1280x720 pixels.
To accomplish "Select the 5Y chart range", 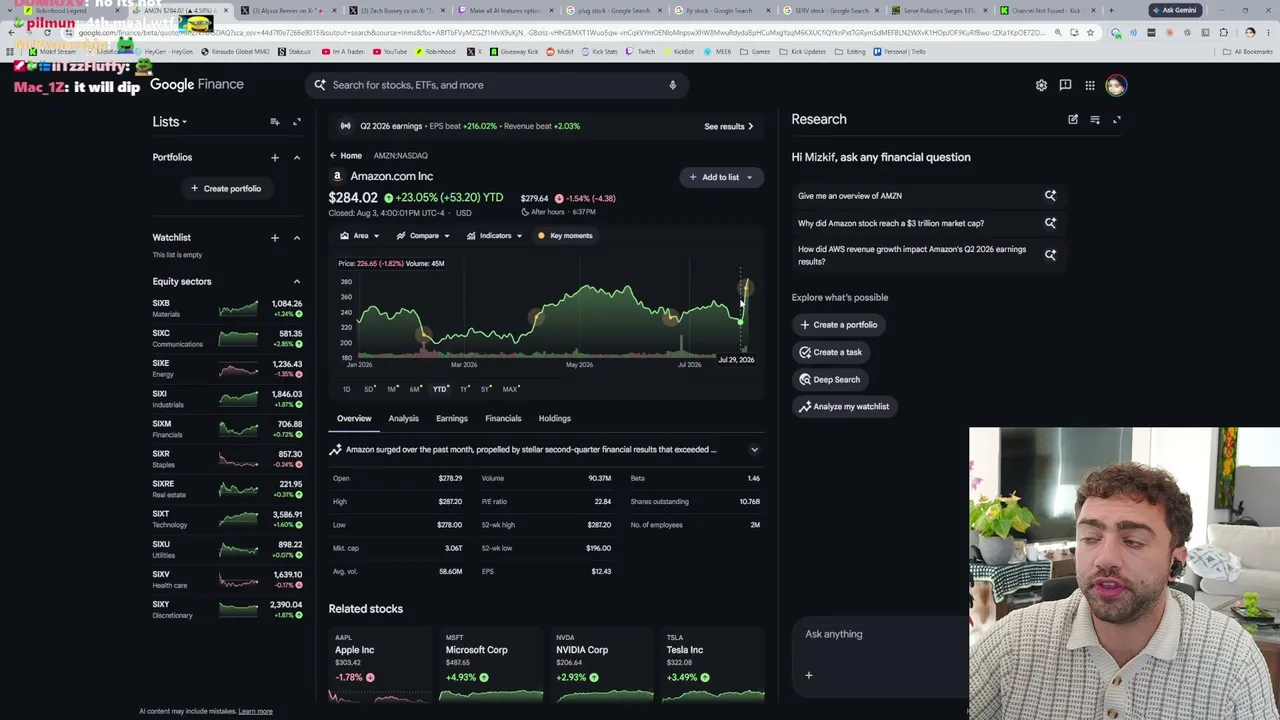I will [x=486, y=389].
